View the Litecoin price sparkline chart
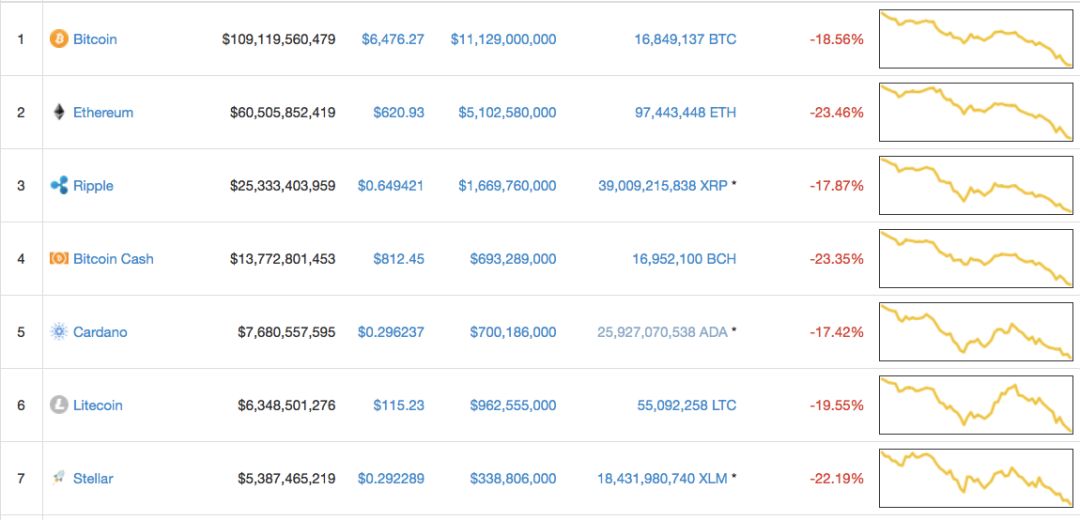The width and height of the screenshot is (1080, 520). pos(975,405)
